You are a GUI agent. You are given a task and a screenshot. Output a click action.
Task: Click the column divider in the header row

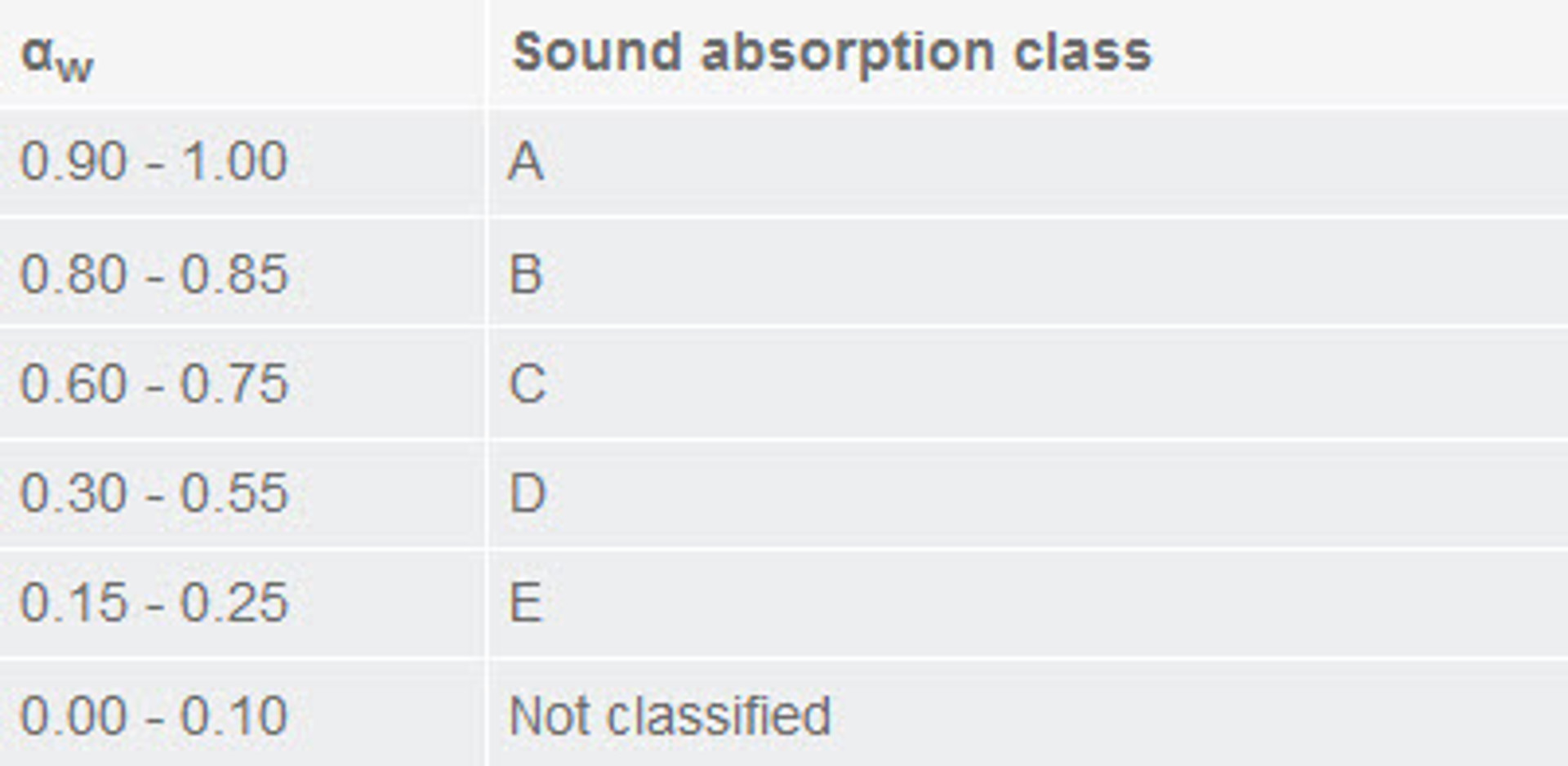[487, 52]
